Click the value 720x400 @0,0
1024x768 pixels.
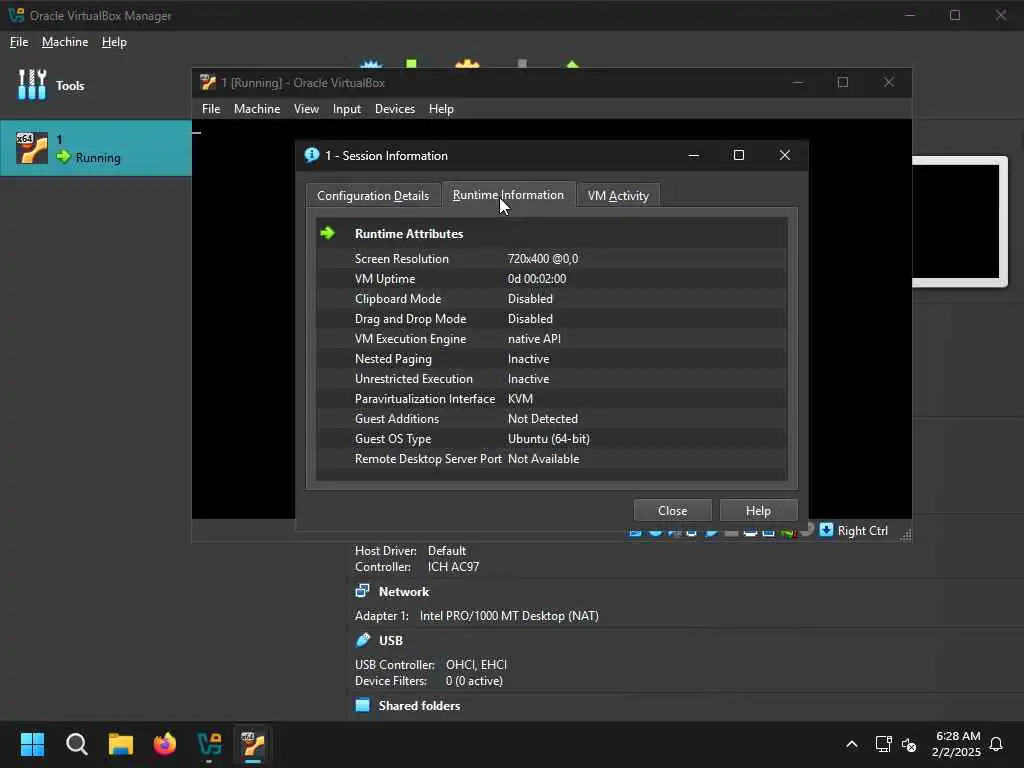(543, 259)
